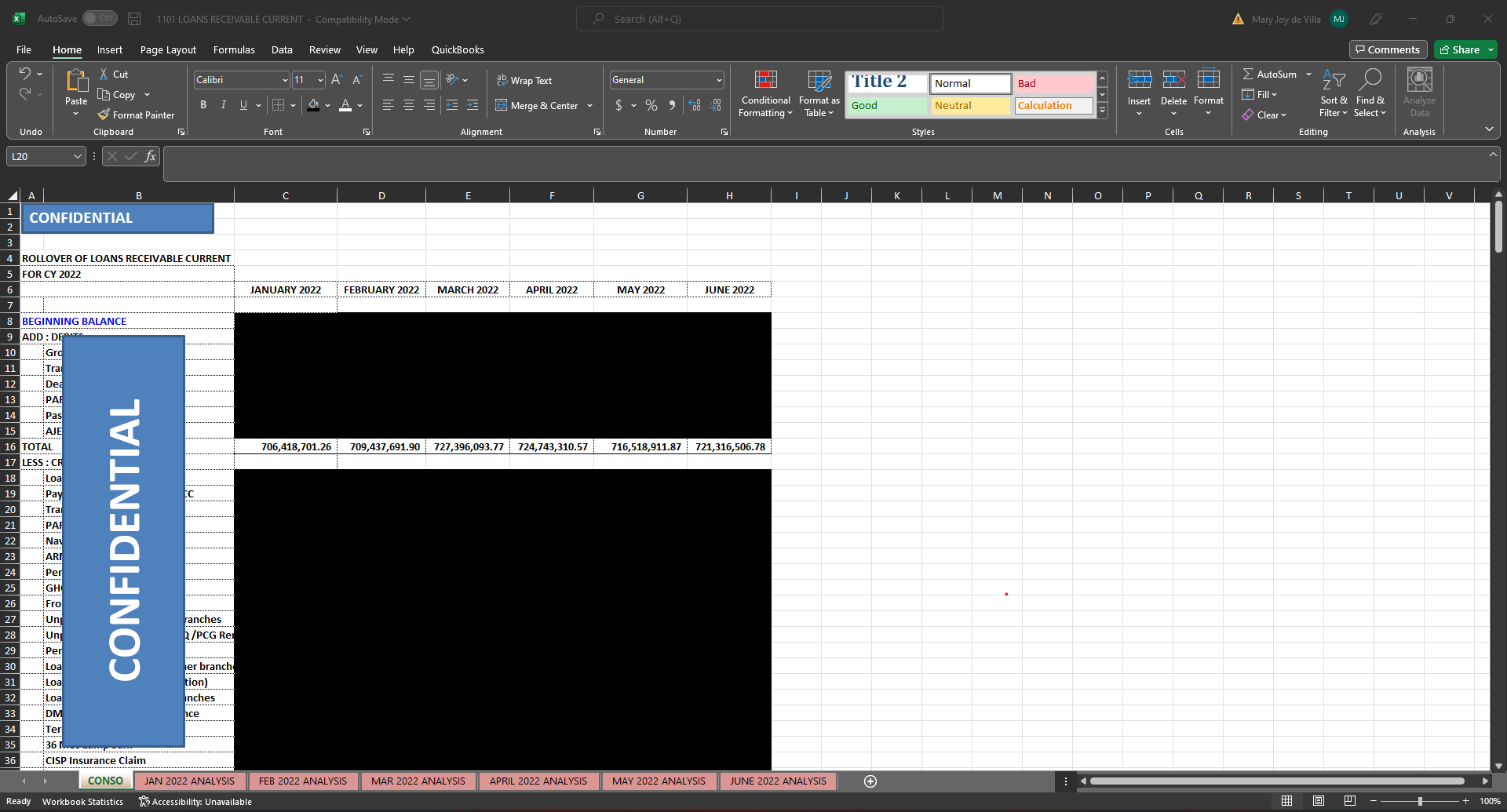This screenshot has height=812, width=1507.
Task: Apply Borders to selected cells
Action: click(x=278, y=105)
